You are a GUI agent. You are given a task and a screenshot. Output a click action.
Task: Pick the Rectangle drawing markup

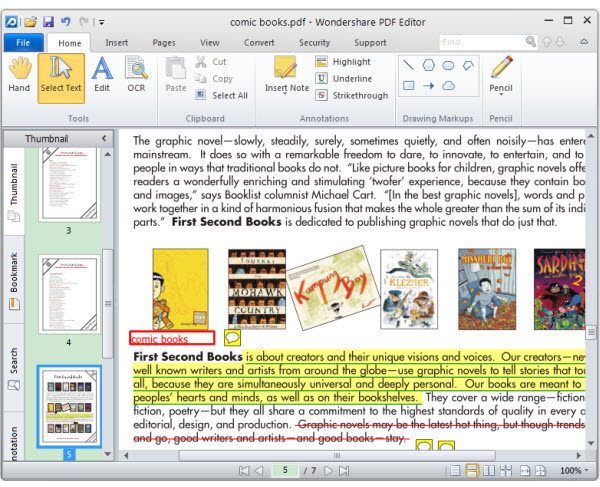(x=408, y=85)
